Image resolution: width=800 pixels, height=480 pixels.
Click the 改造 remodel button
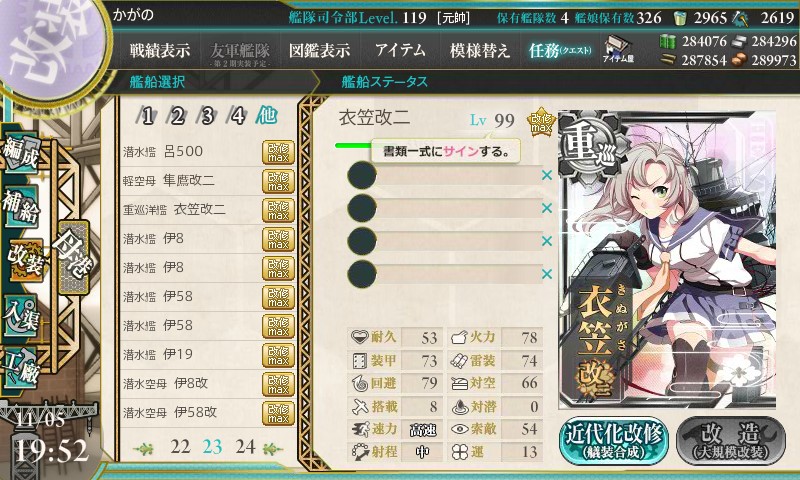pos(731,441)
